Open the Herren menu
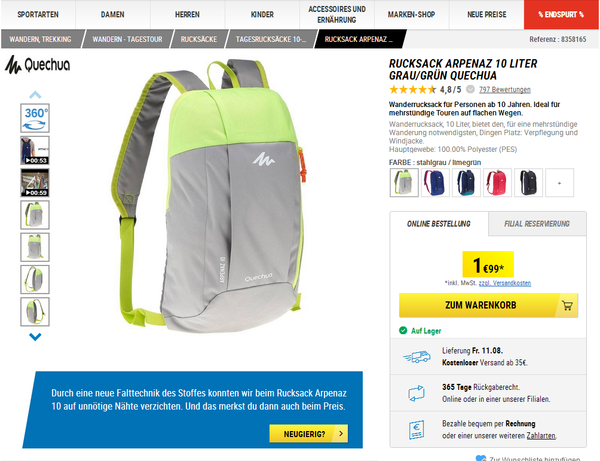 tap(188, 15)
